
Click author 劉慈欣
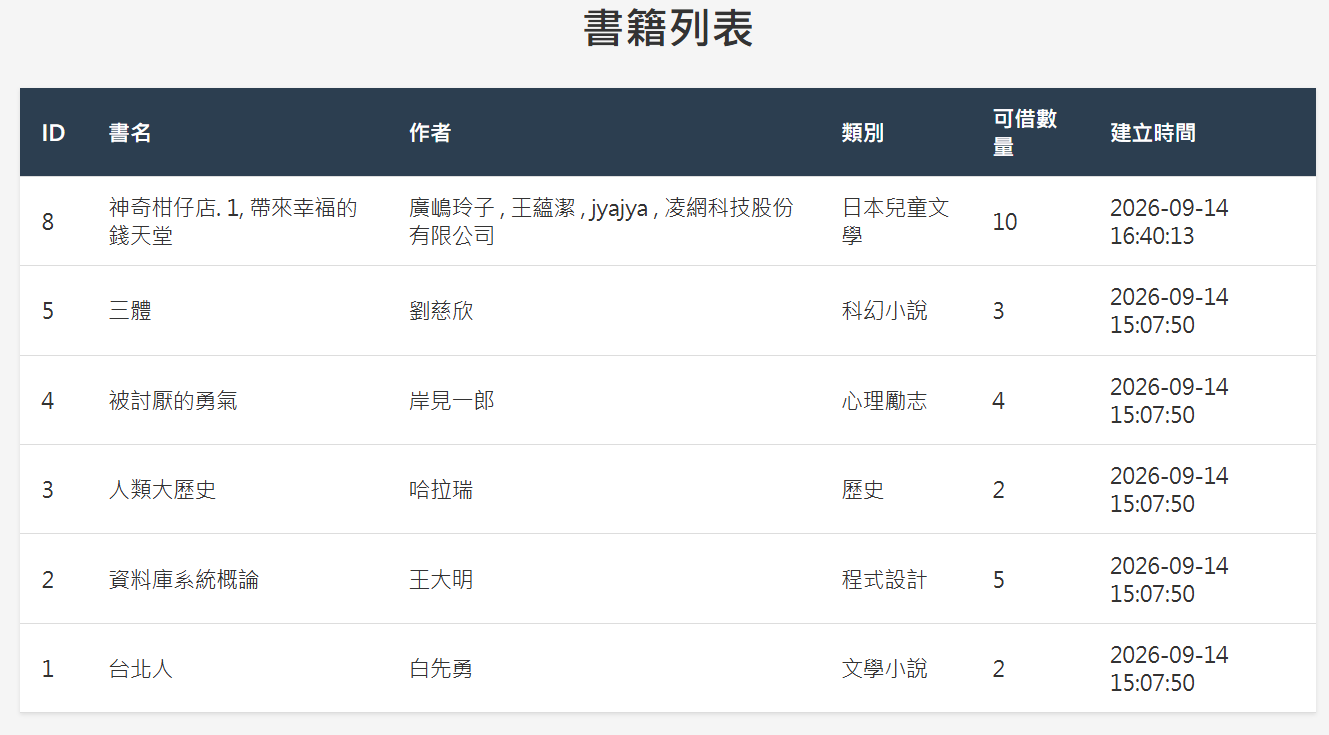point(441,311)
